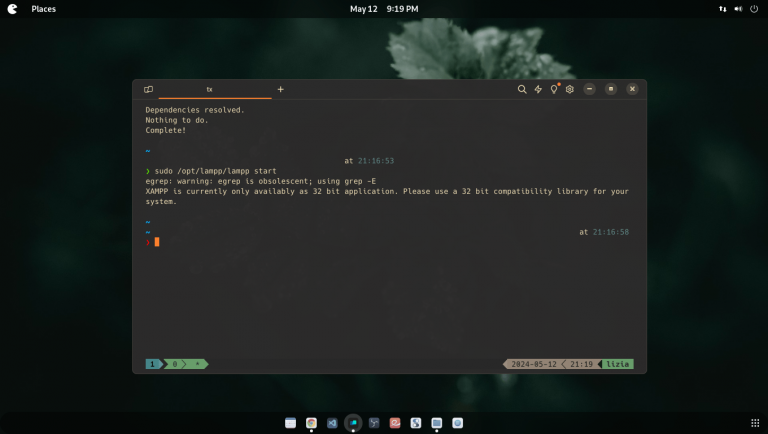768x434 pixels.
Task: Open the power system menu
Action: (755, 9)
